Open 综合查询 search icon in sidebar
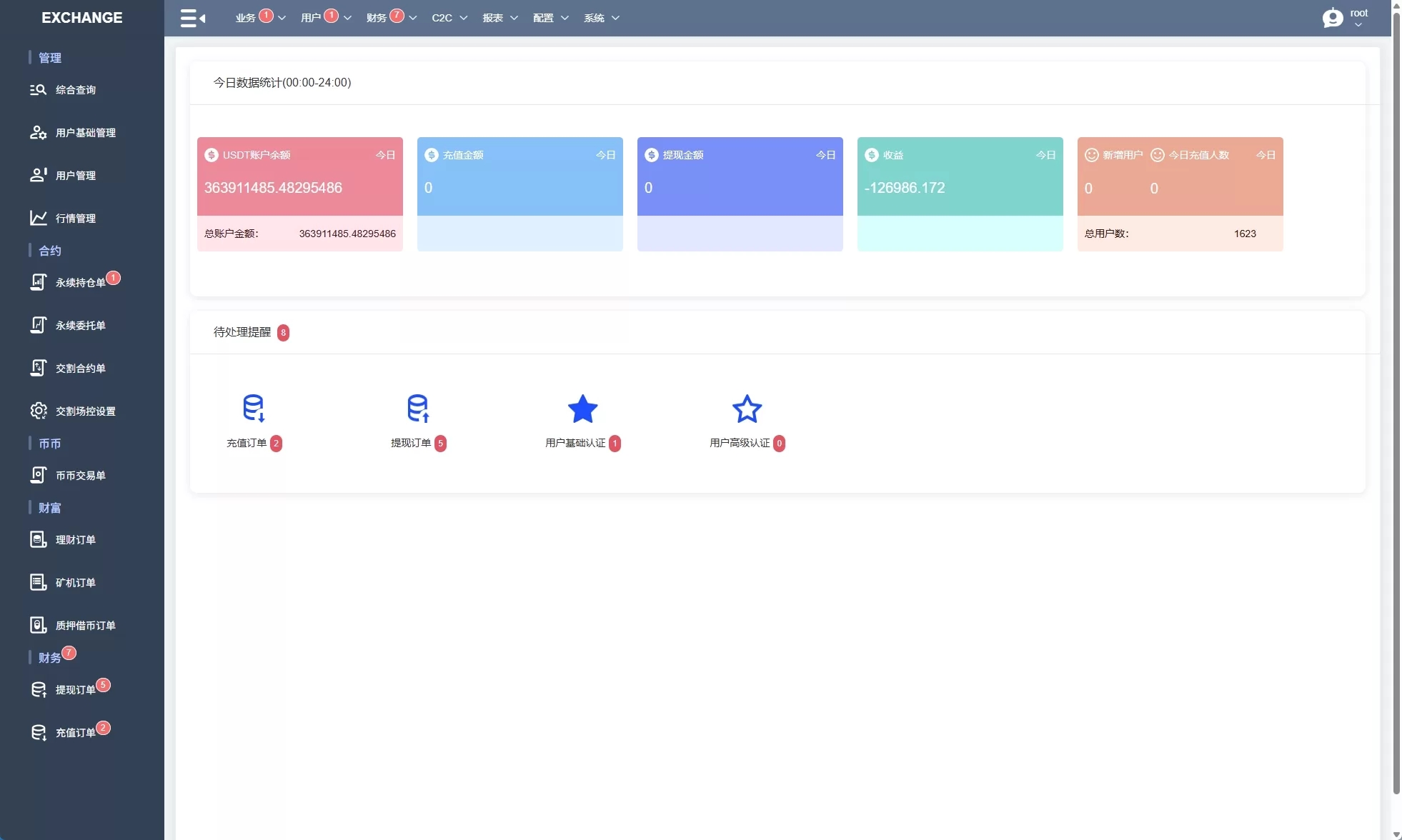Image resolution: width=1402 pixels, height=840 pixels. click(38, 90)
